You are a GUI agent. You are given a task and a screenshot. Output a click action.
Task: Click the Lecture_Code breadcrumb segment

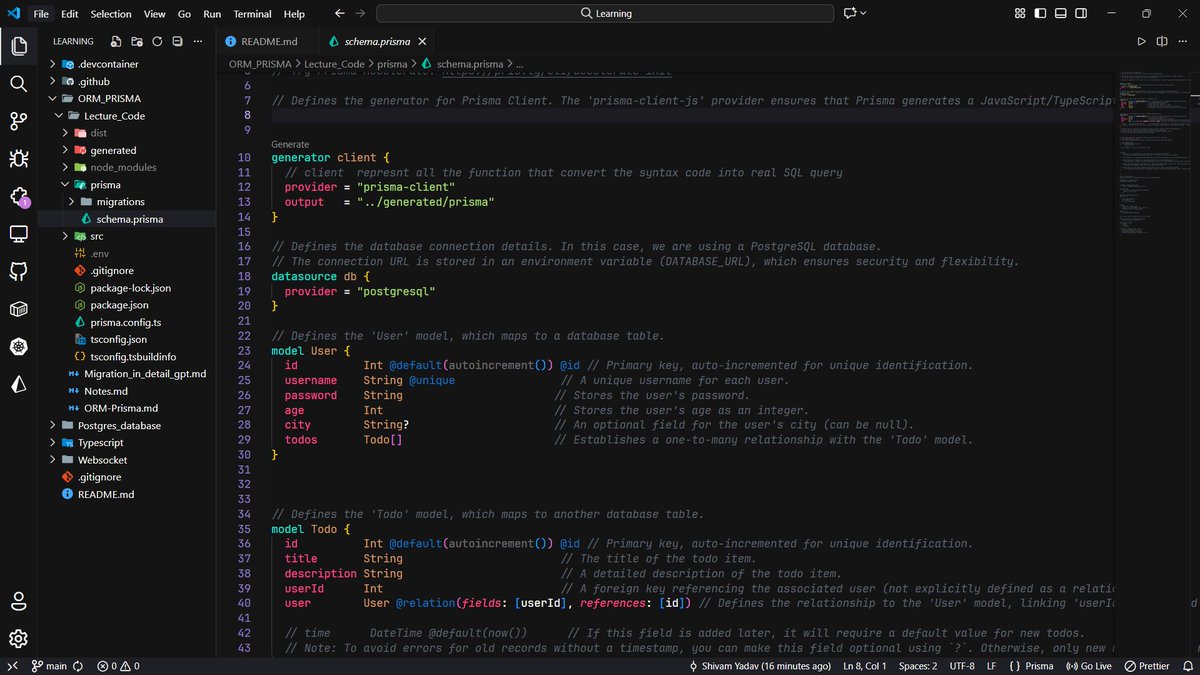(332, 63)
